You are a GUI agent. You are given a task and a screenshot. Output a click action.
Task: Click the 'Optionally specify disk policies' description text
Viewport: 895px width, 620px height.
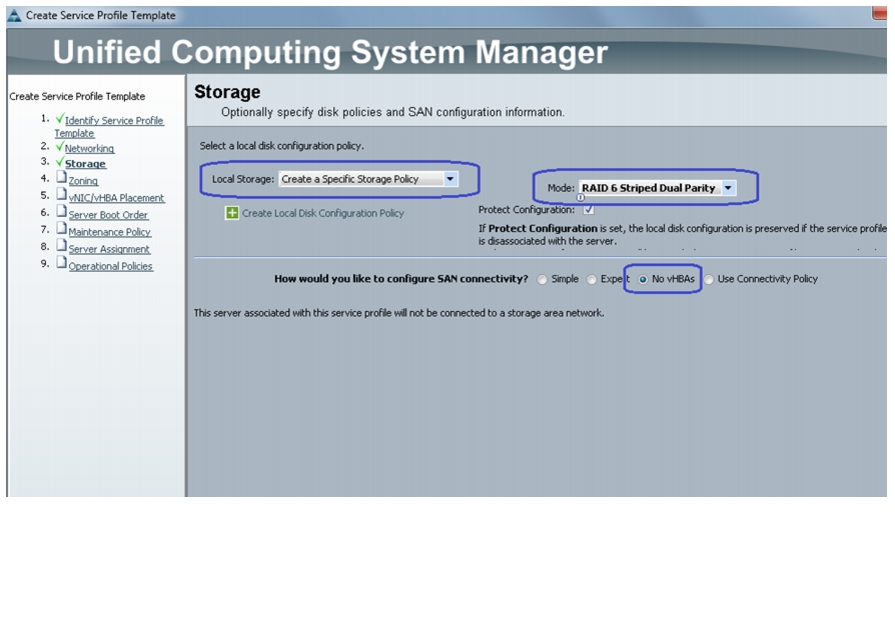tap(393, 112)
